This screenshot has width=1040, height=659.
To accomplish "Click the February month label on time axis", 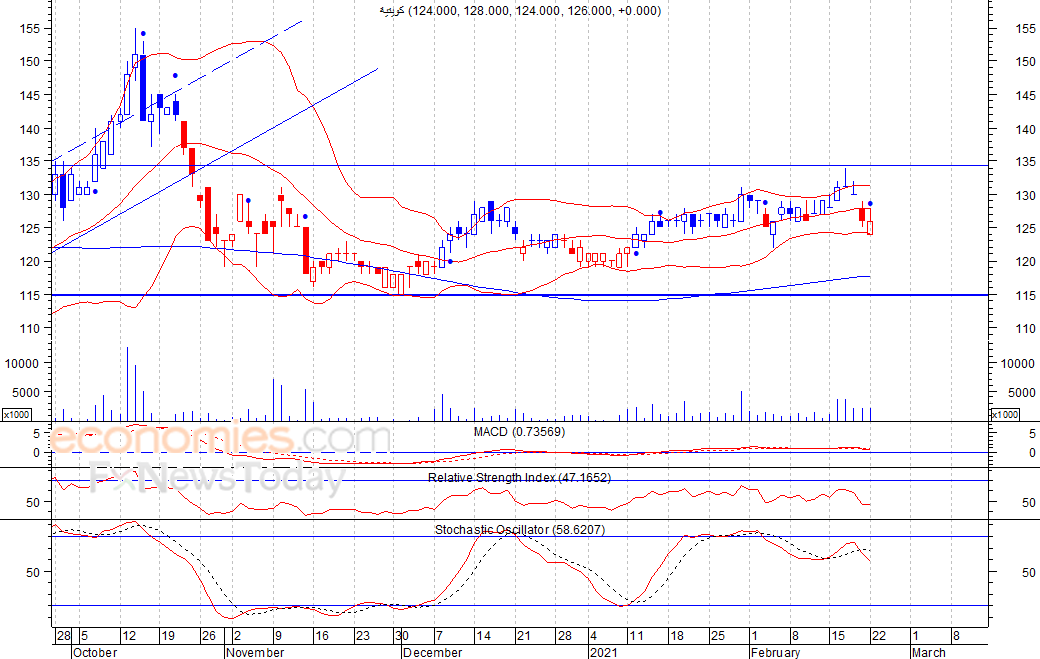I will [775, 652].
